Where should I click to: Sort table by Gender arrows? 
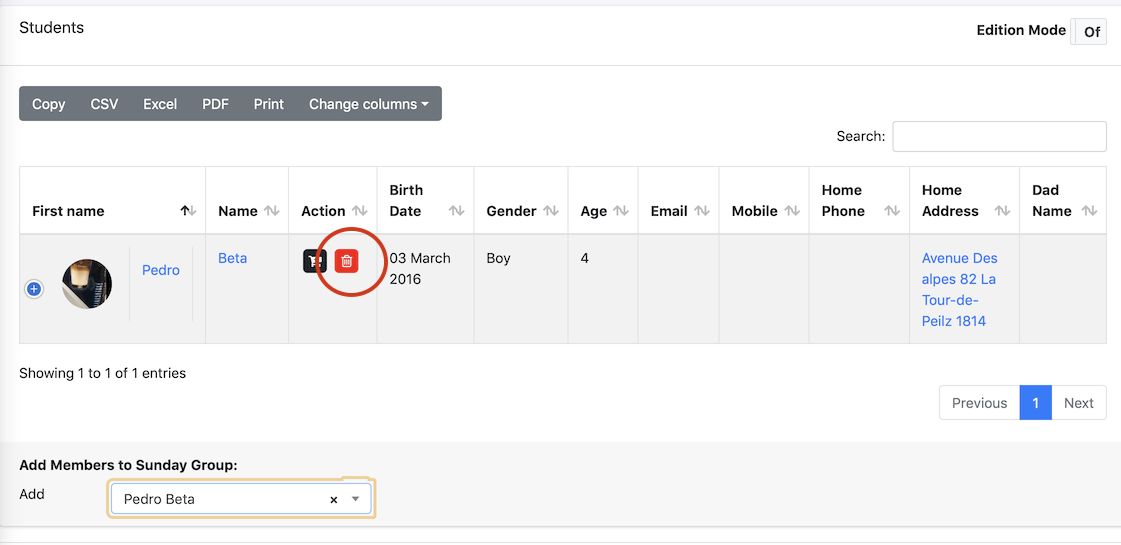(x=550, y=211)
